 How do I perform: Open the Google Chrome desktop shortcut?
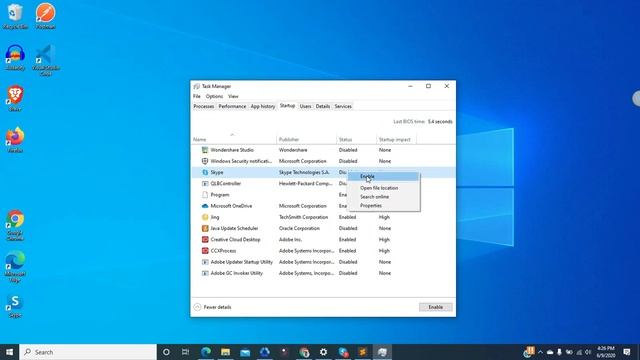15,225
